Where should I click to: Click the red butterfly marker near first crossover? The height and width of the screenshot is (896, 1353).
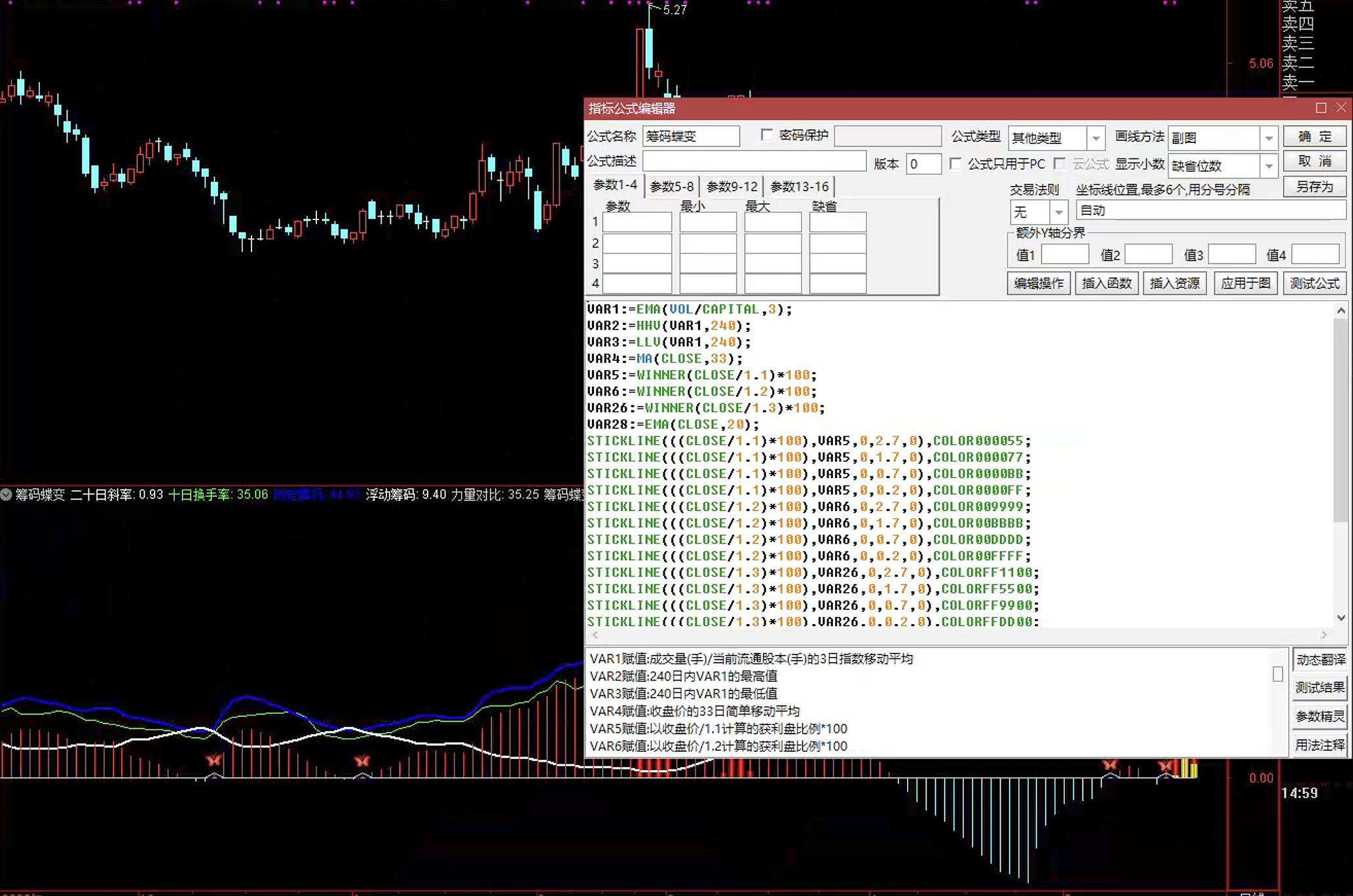(213, 760)
